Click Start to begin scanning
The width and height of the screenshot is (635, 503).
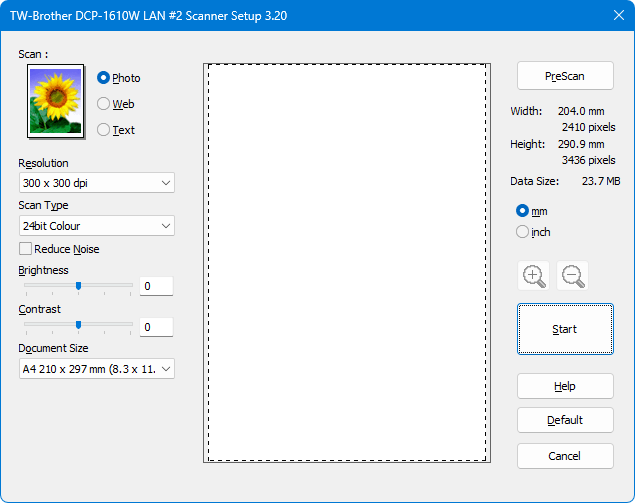point(565,329)
